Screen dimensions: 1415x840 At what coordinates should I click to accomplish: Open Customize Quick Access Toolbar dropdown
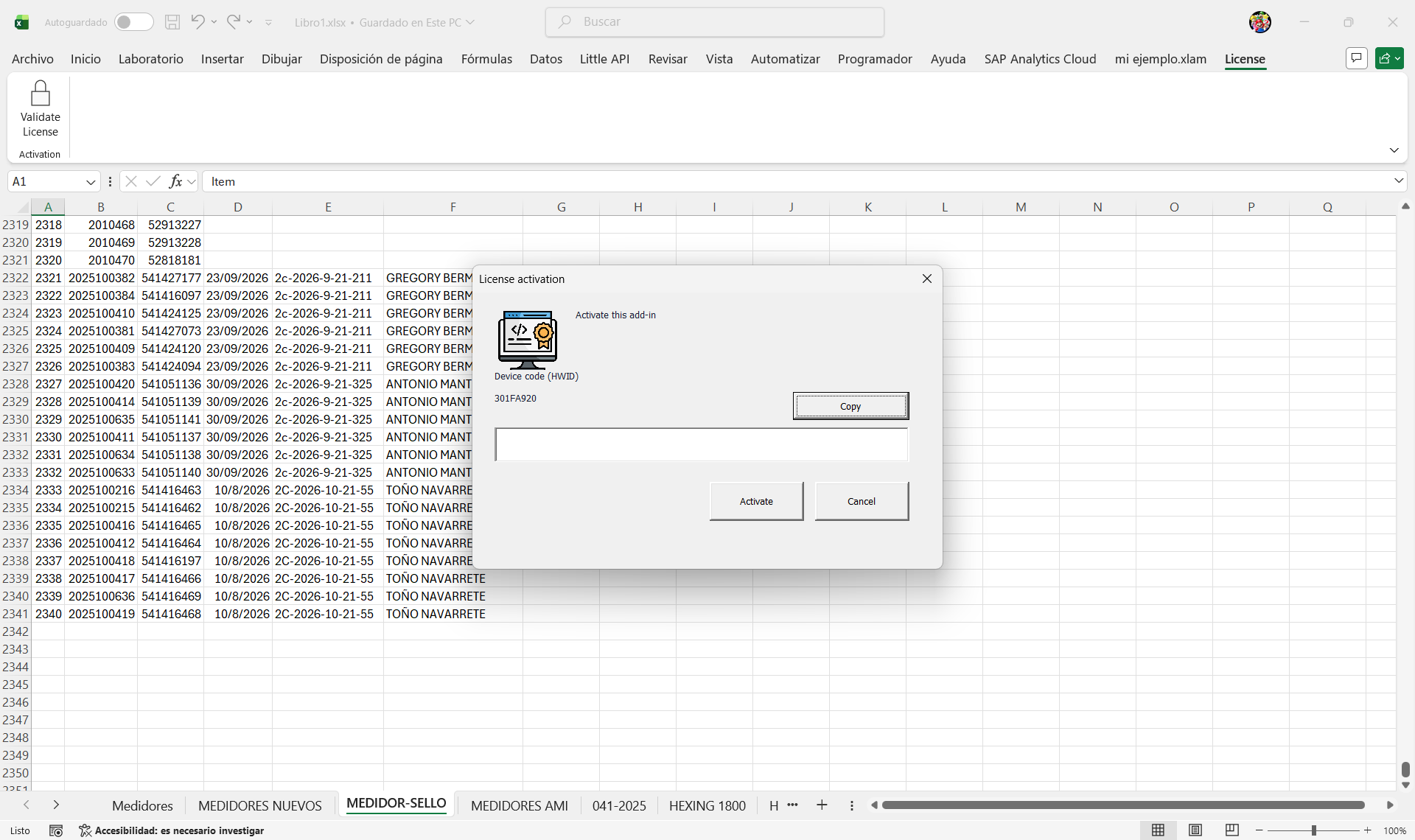[x=268, y=23]
